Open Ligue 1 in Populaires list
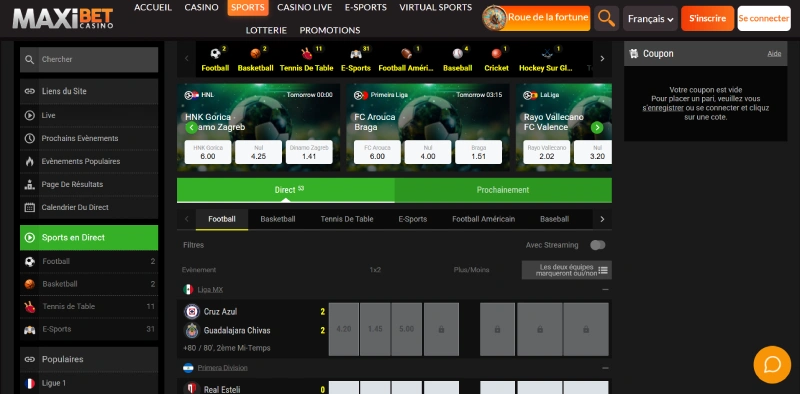The width and height of the screenshot is (800, 394). point(89,383)
